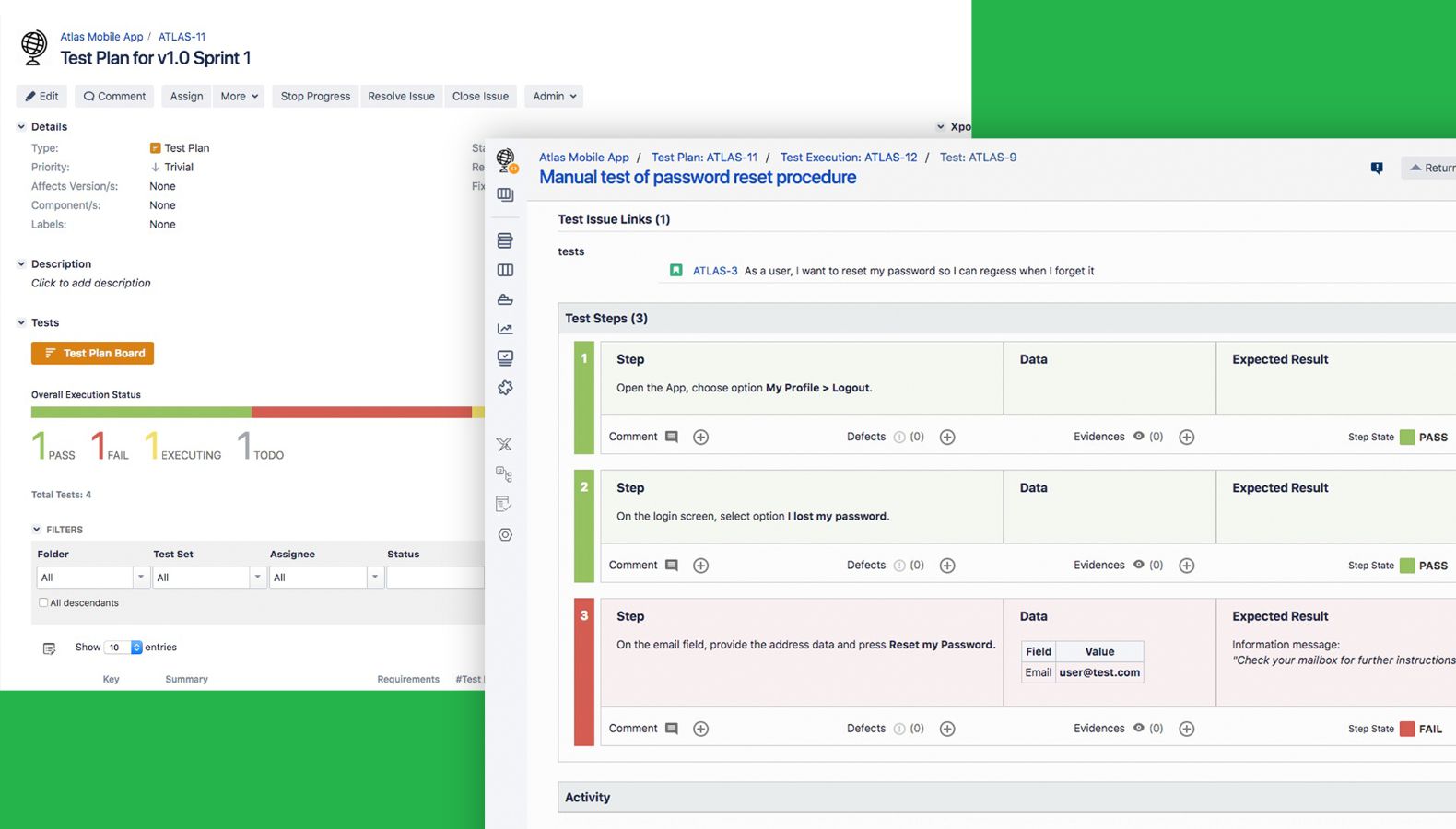Add a defect to step 3
The height and width of the screenshot is (829, 1456).
(x=946, y=729)
